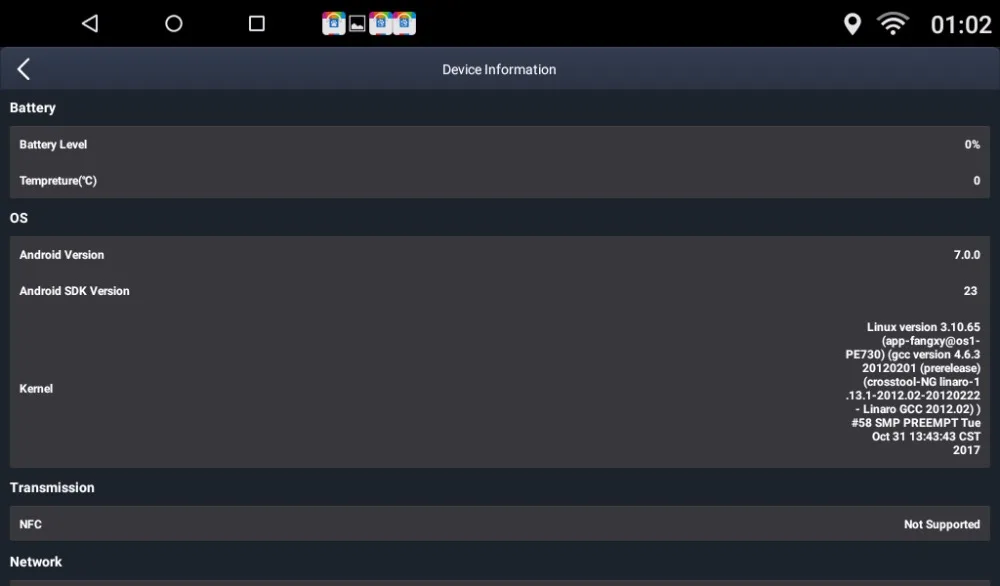Screen dimensions: 1000x586
Task: Tap the Device Information title
Action: pos(499,70)
